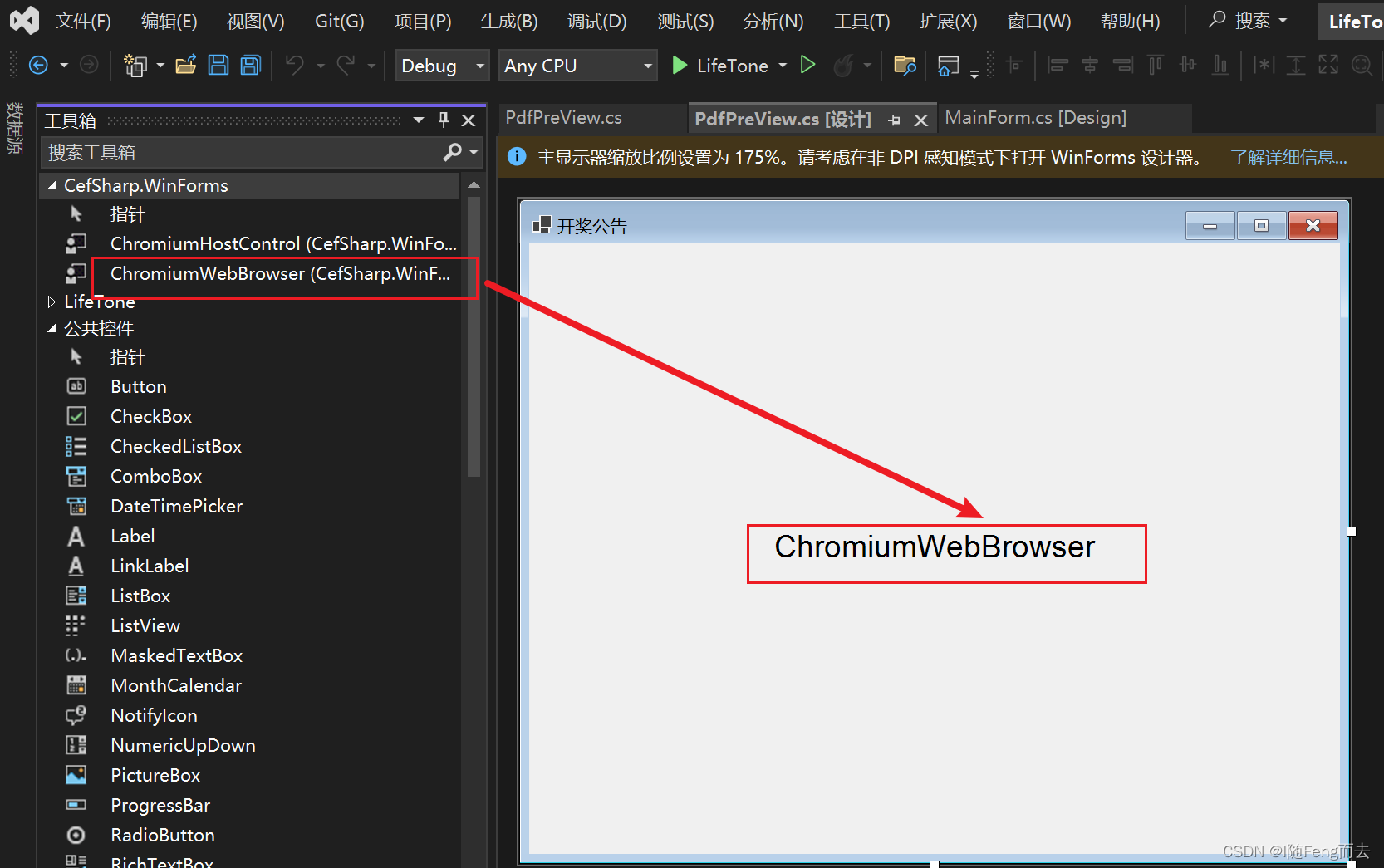Toggle auto-hide pin on toolbox panel
Image resolution: width=1384 pixels, height=868 pixels.
(x=444, y=120)
